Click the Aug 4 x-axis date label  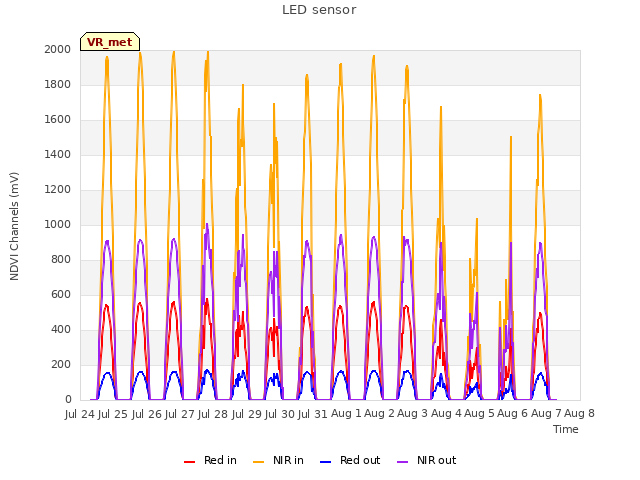click(x=446, y=414)
